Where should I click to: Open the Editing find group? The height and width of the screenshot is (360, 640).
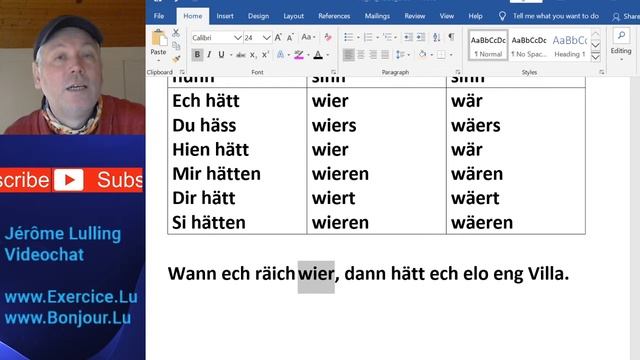(x=621, y=45)
